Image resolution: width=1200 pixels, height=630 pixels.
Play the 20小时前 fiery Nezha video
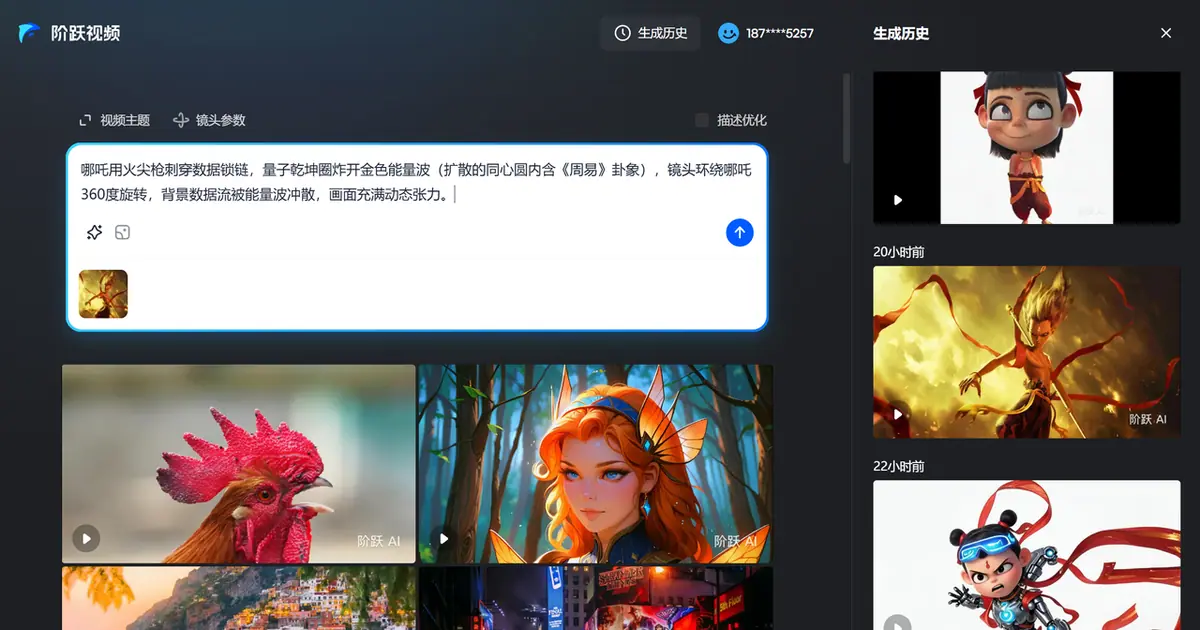click(x=898, y=413)
